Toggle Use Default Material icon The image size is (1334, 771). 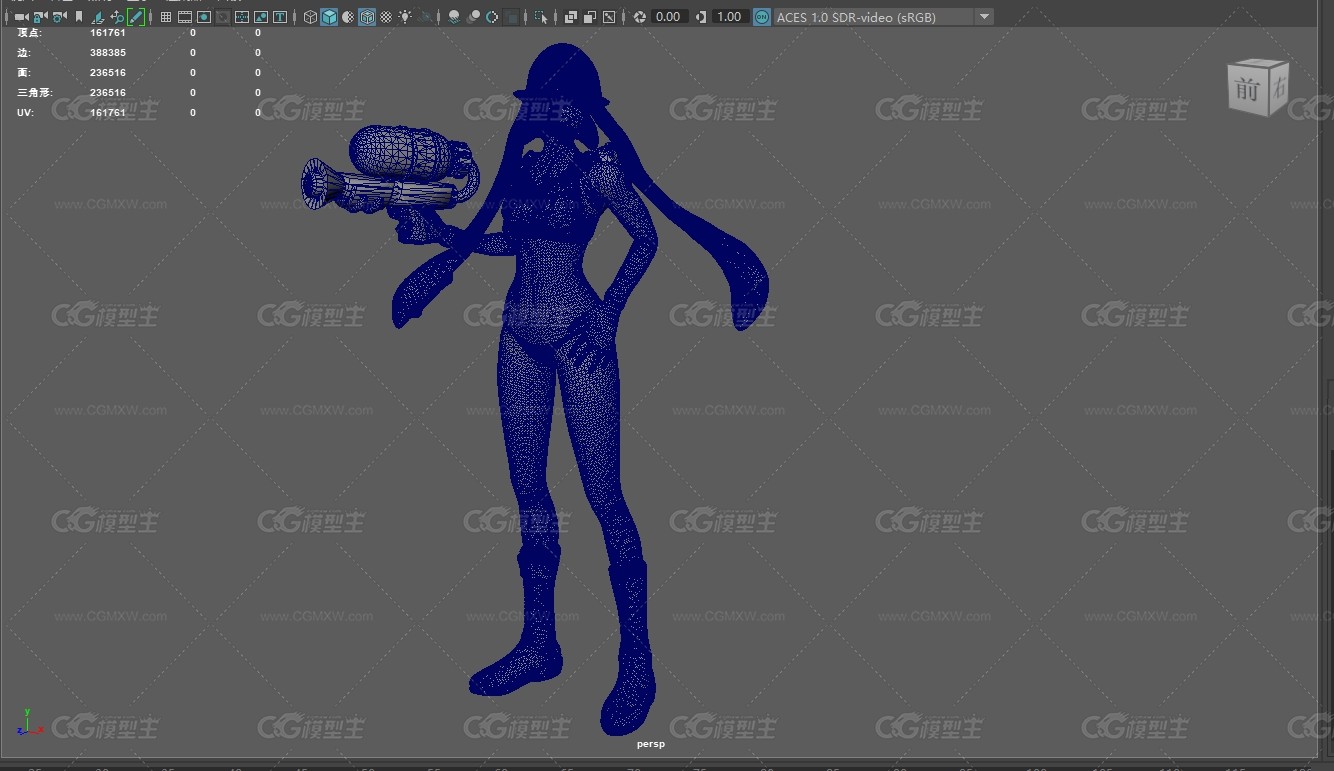click(x=348, y=17)
